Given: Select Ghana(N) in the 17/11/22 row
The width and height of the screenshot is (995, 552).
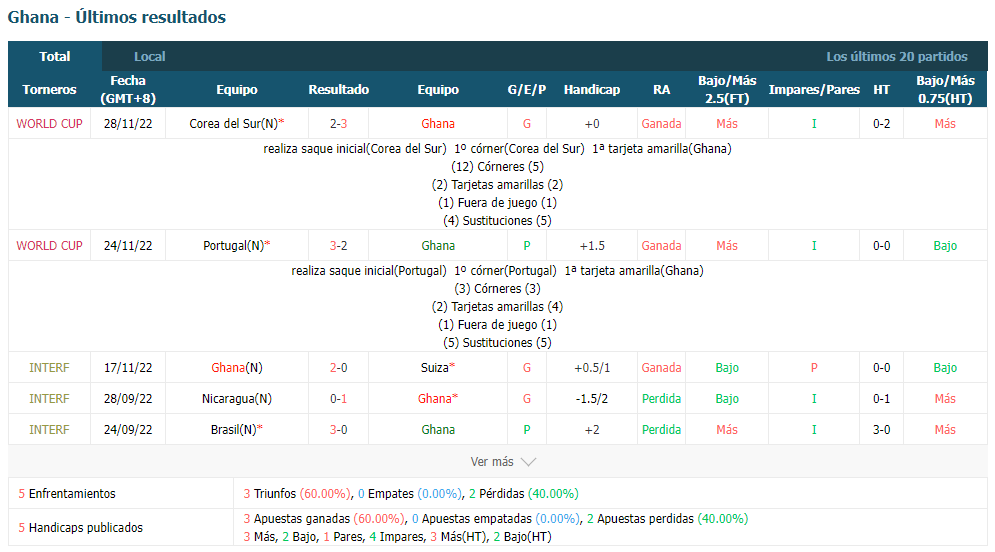Looking at the screenshot, I should click(x=237, y=368).
